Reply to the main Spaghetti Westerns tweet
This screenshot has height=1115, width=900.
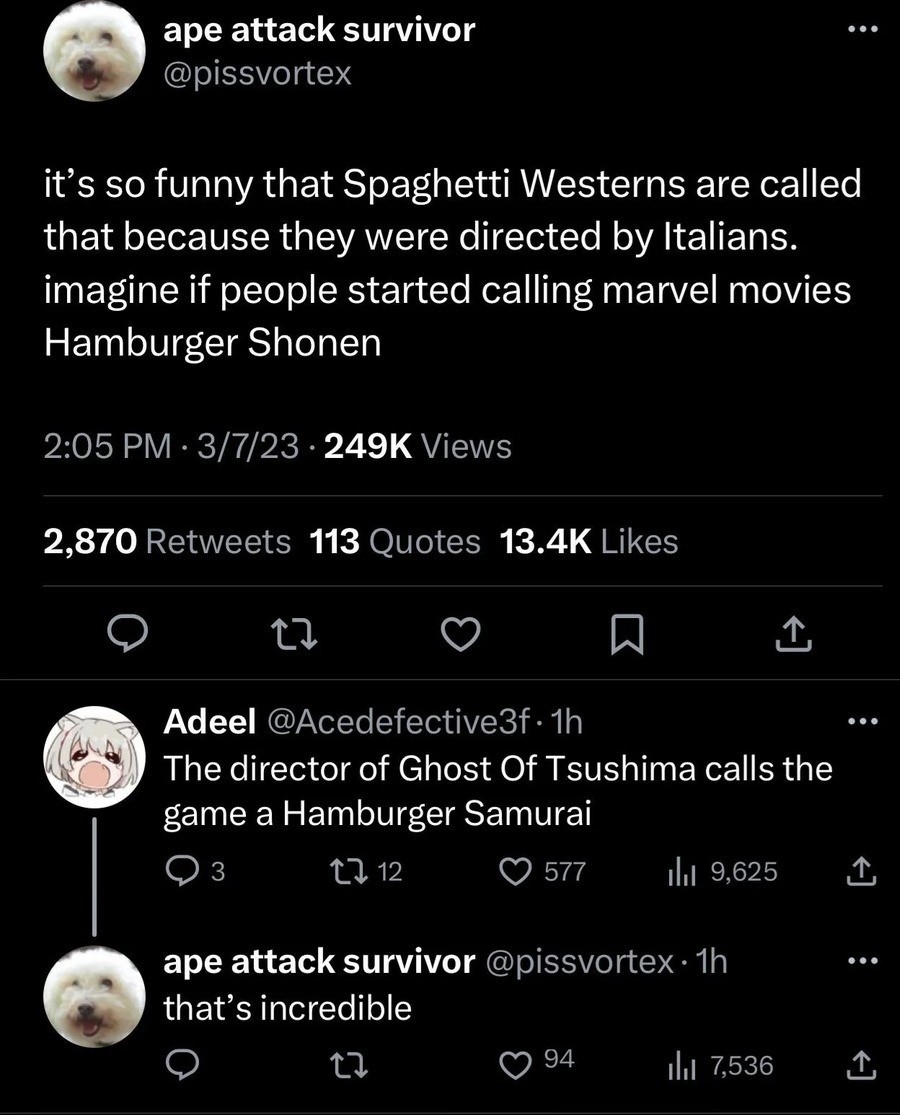(x=127, y=634)
